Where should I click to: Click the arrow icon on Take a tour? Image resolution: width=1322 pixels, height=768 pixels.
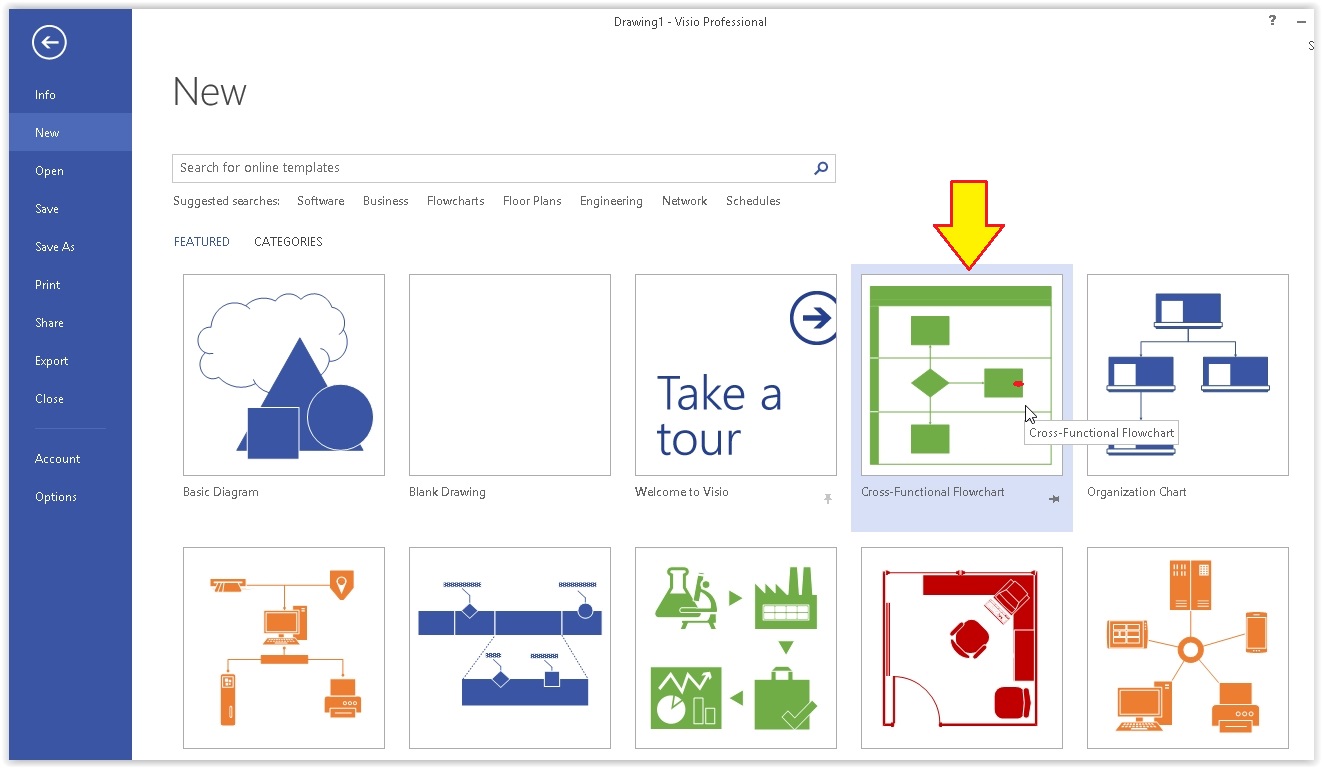pyautogui.click(x=814, y=318)
